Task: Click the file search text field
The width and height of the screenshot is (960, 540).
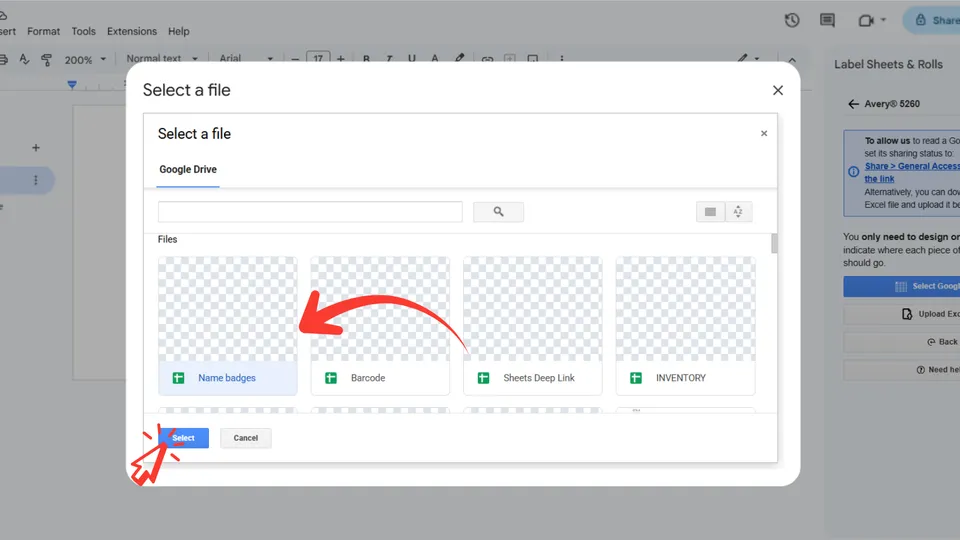Action: [310, 212]
